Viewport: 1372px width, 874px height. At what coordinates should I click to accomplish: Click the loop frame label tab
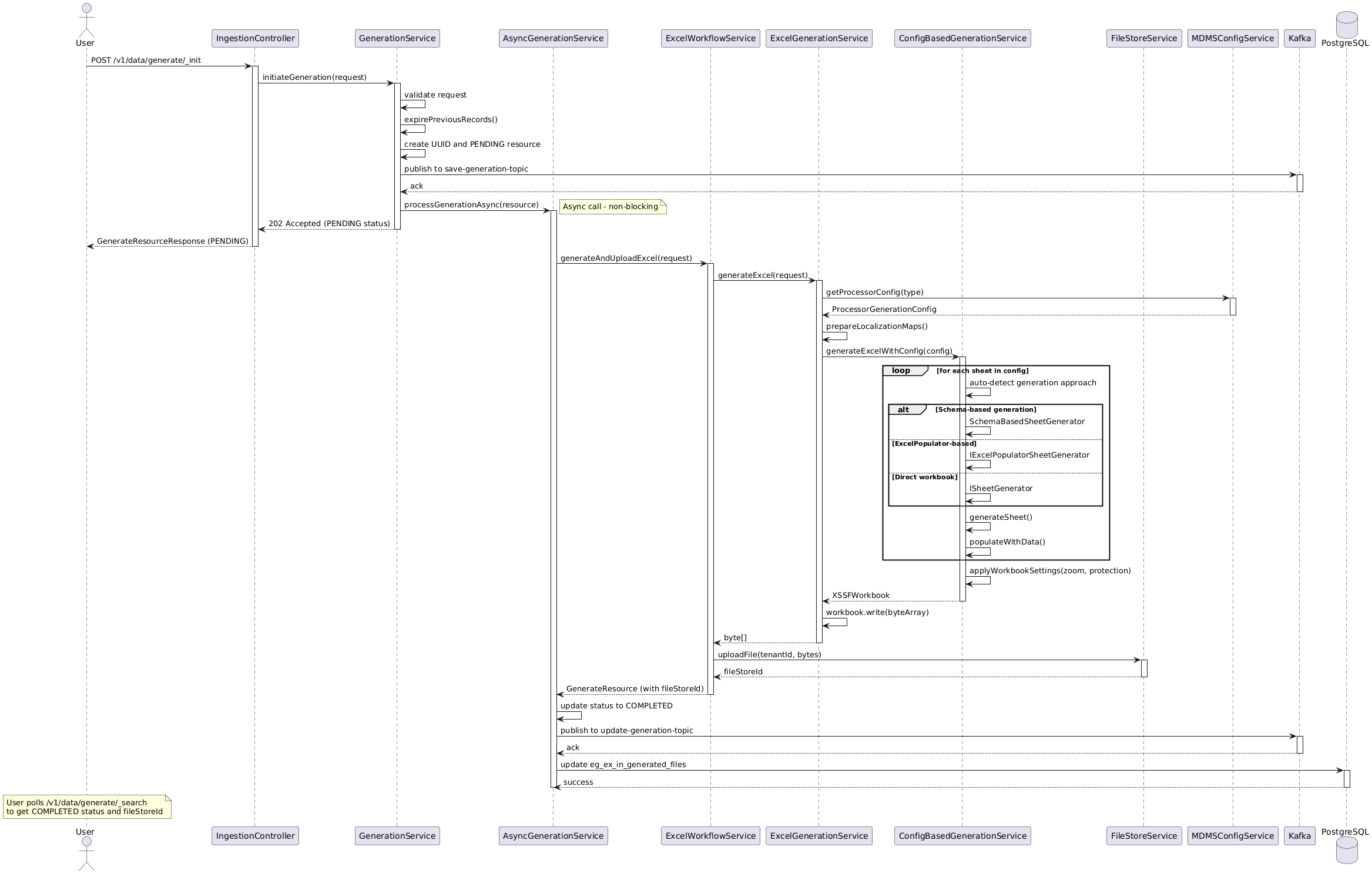(905, 371)
